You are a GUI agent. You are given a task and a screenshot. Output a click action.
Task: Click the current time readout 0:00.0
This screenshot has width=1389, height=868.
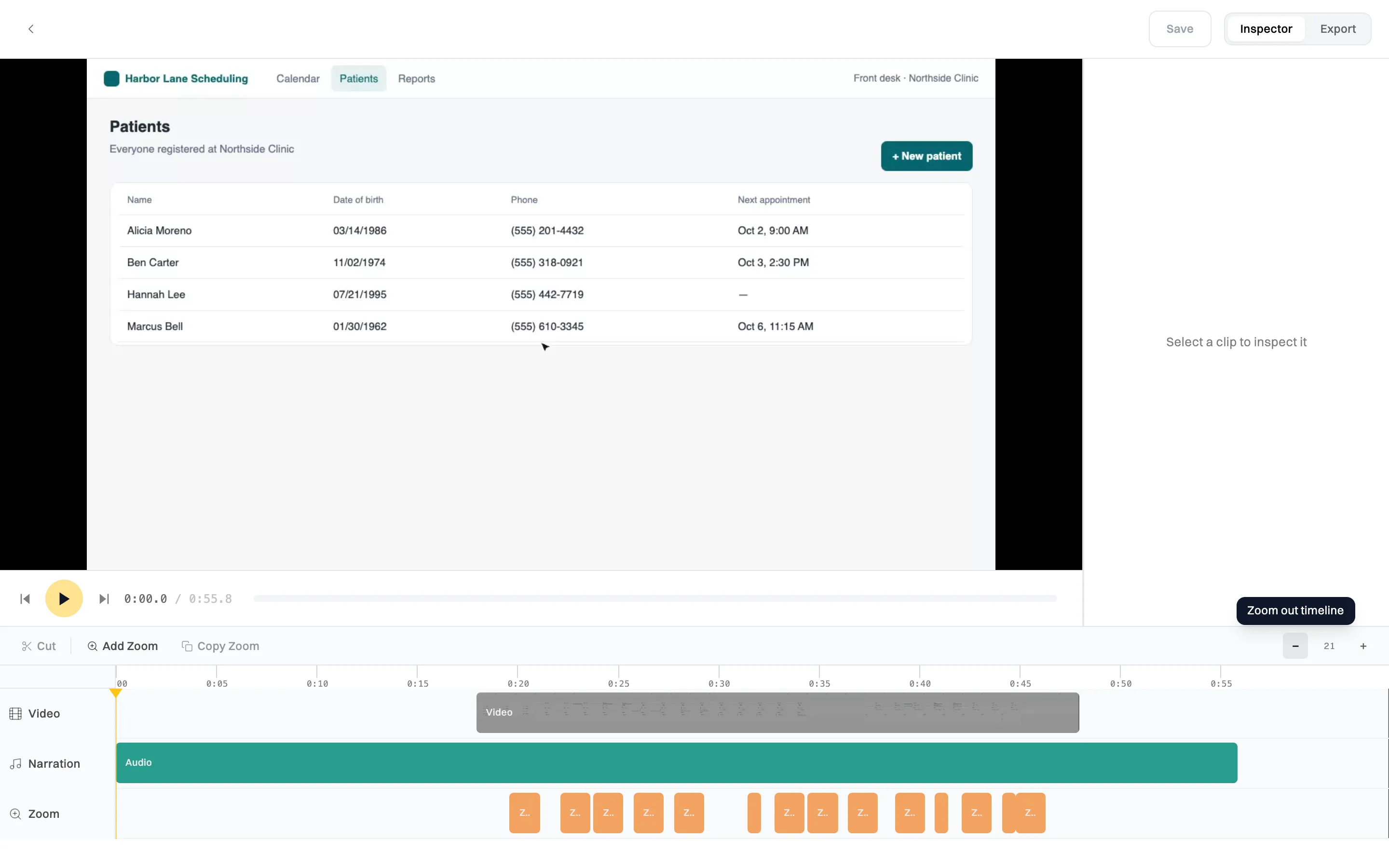pyautogui.click(x=145, y=599)
